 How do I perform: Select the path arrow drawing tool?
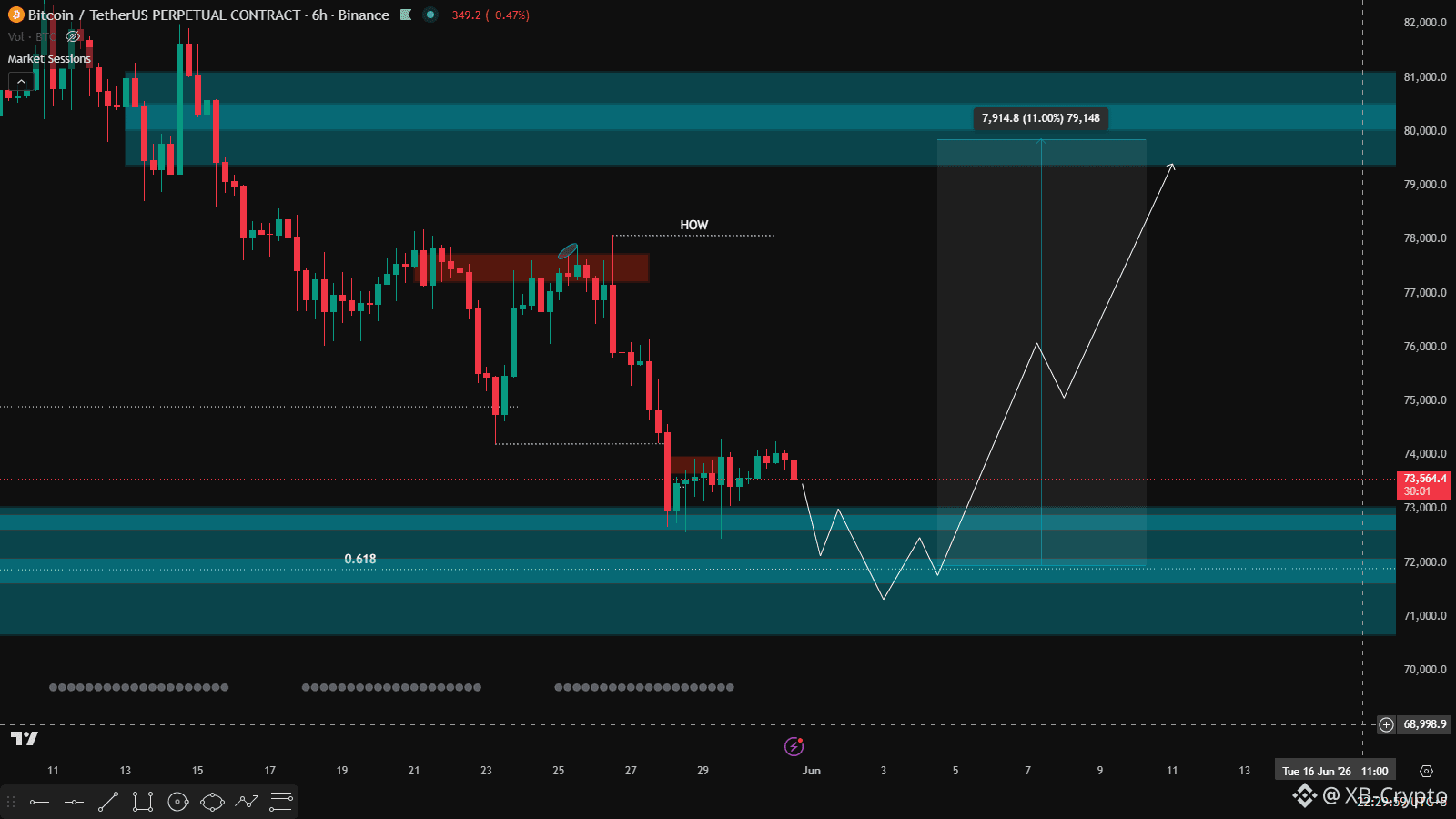[247, 802]
